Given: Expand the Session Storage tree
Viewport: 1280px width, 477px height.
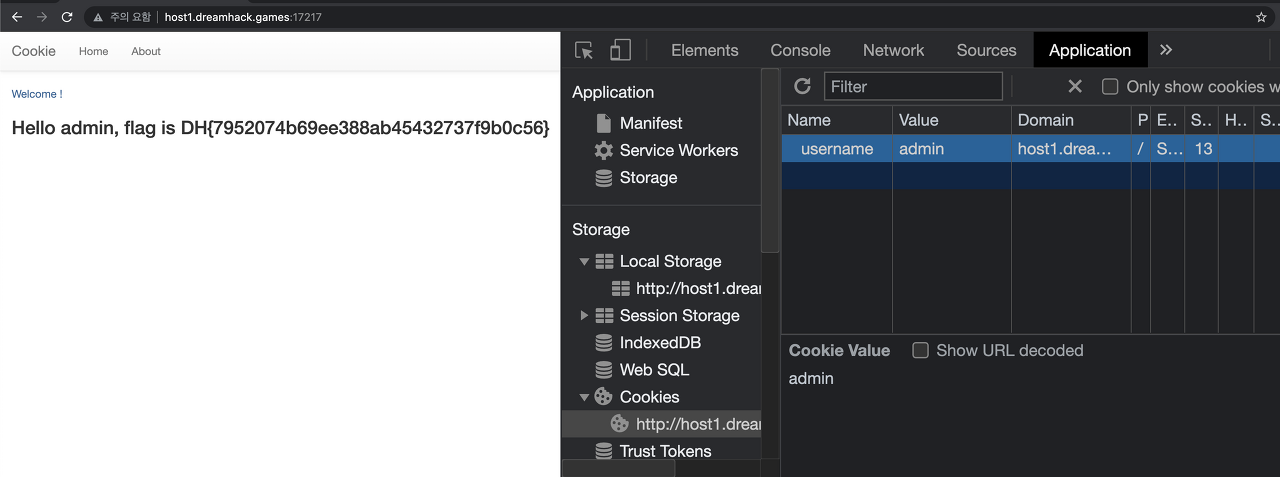Looking at the screenshot, I should (585, 315).
